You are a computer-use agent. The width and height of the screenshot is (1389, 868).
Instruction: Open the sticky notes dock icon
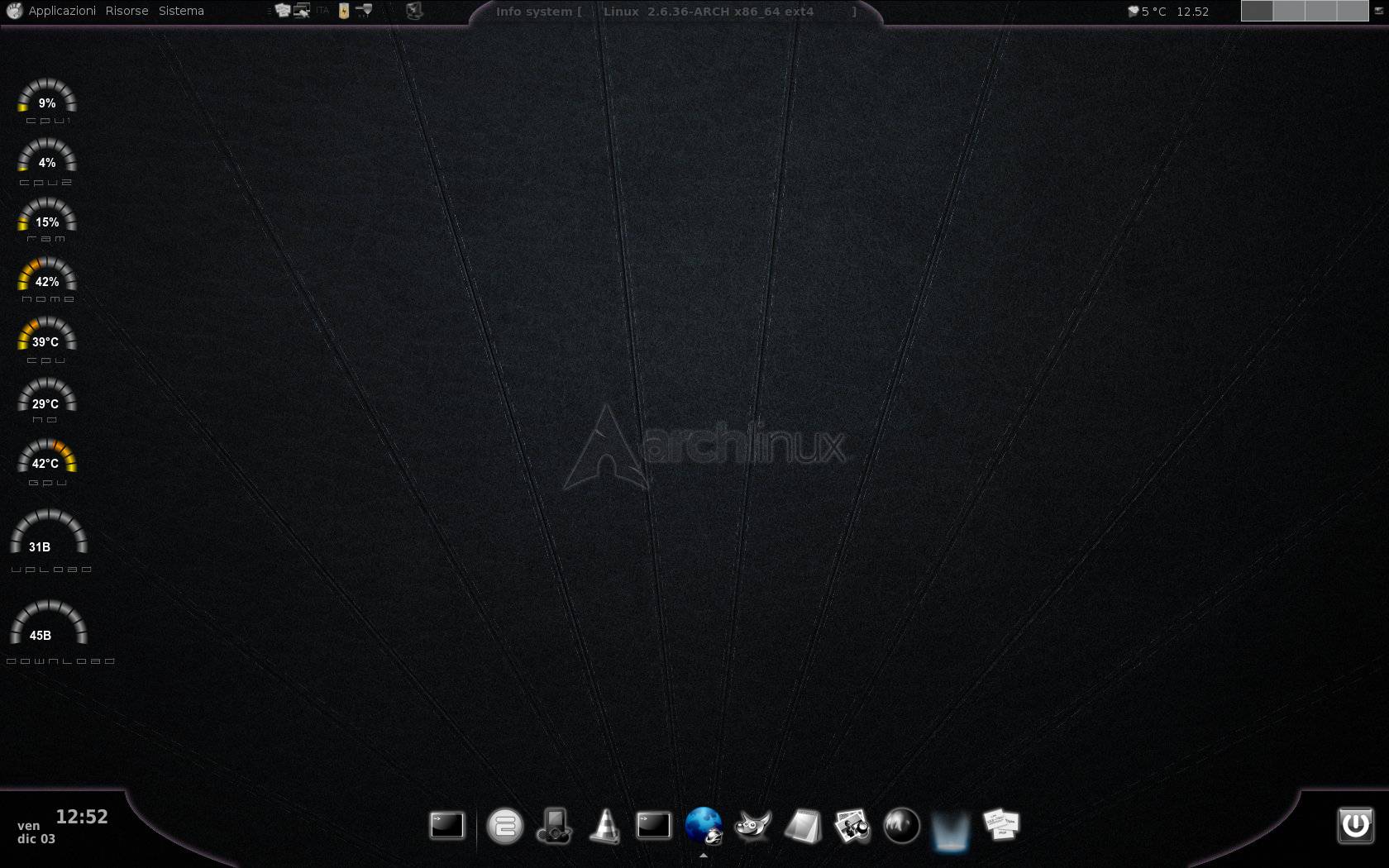(x=1000, y=824)
